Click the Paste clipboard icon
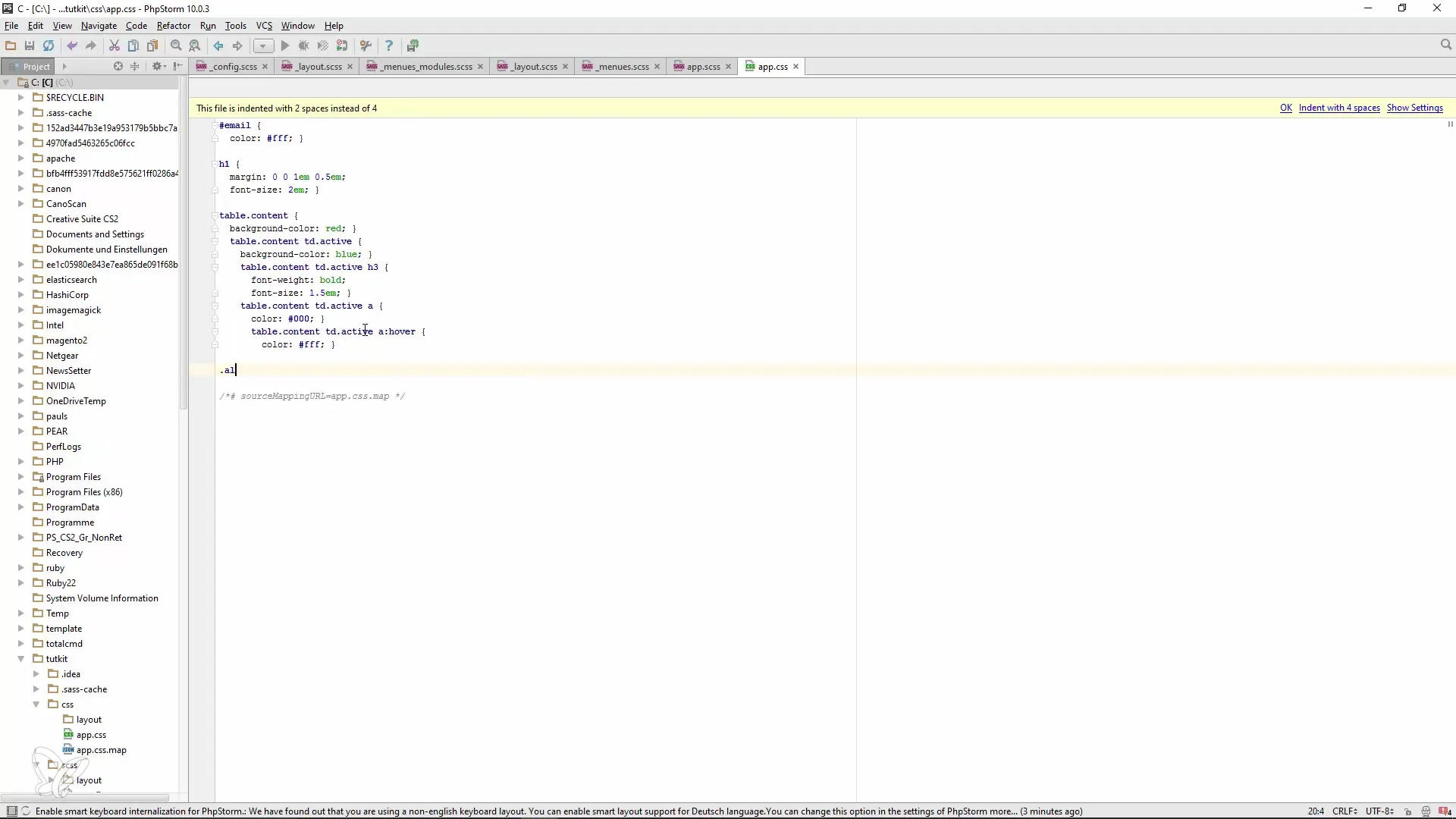Image resolution: width=1456 pixels, height=819 pixels. pyautogui.click(x=152, y=45)
